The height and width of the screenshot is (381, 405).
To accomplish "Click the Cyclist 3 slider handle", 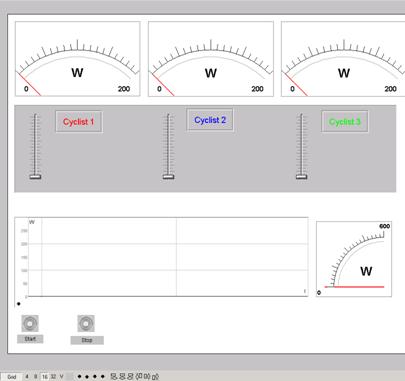I will [x=302, y=177].
